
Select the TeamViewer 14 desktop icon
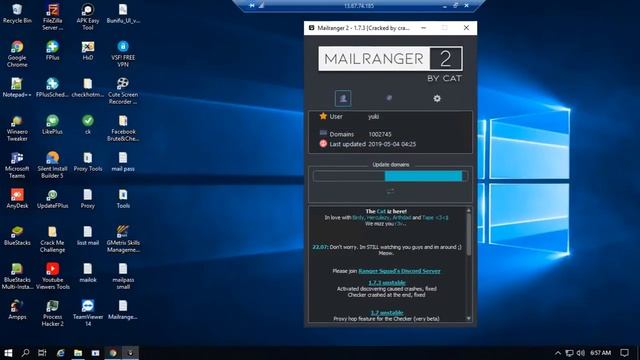point(87,313)
